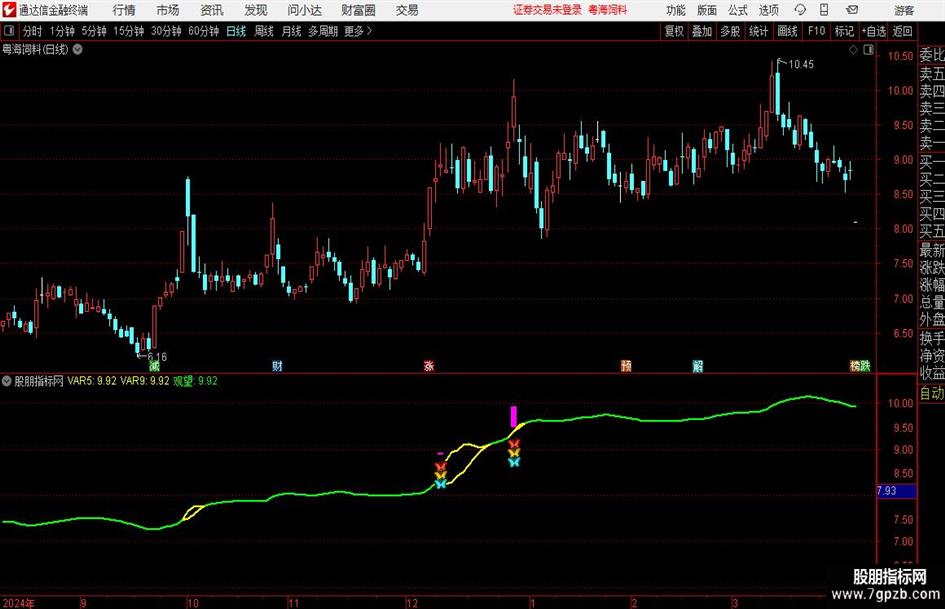Expand the 更多 period options
Viewport: 945px width, 609px height.
point(358,31)
